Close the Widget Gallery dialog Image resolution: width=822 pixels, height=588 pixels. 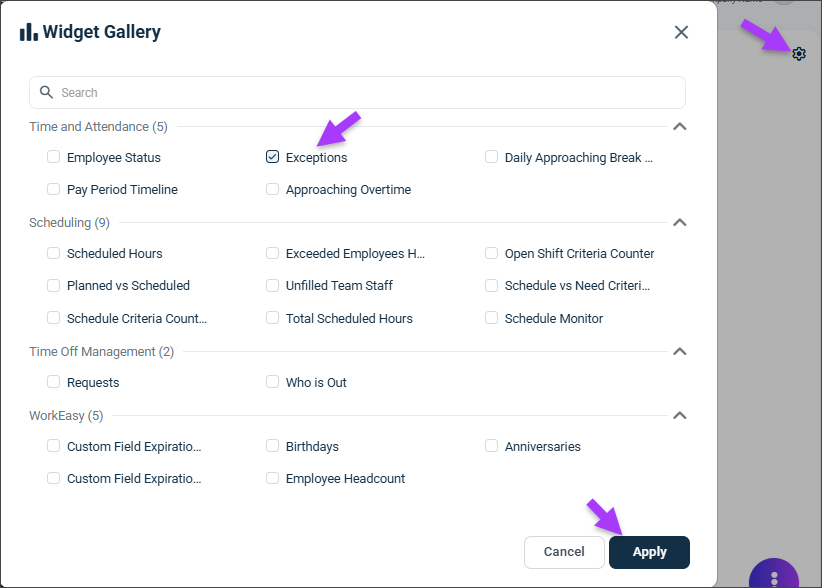point(681,32)
